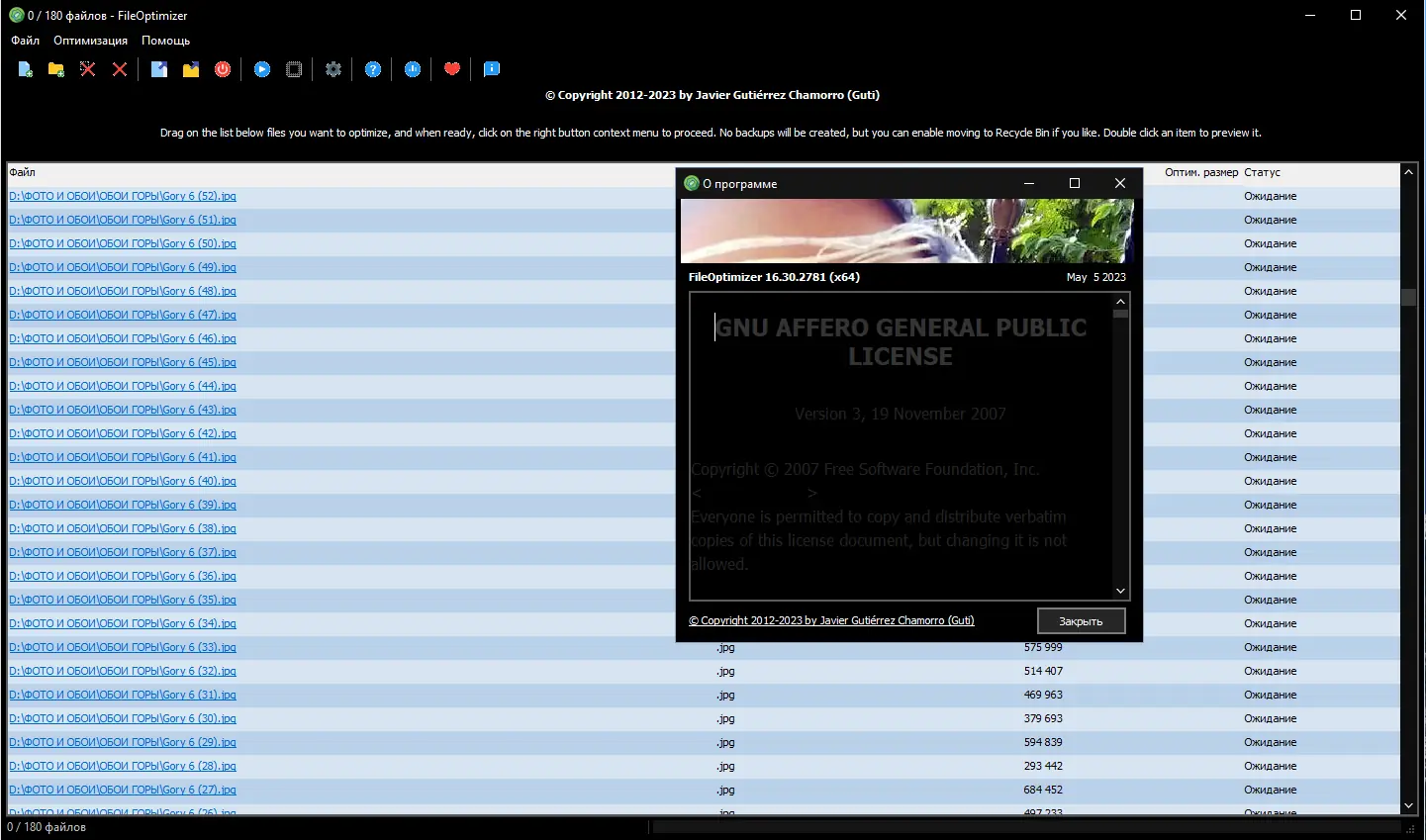The image size is (1426, 840).
Task: Click the stop square icon in the toolbar
Action: coord(294,69)
